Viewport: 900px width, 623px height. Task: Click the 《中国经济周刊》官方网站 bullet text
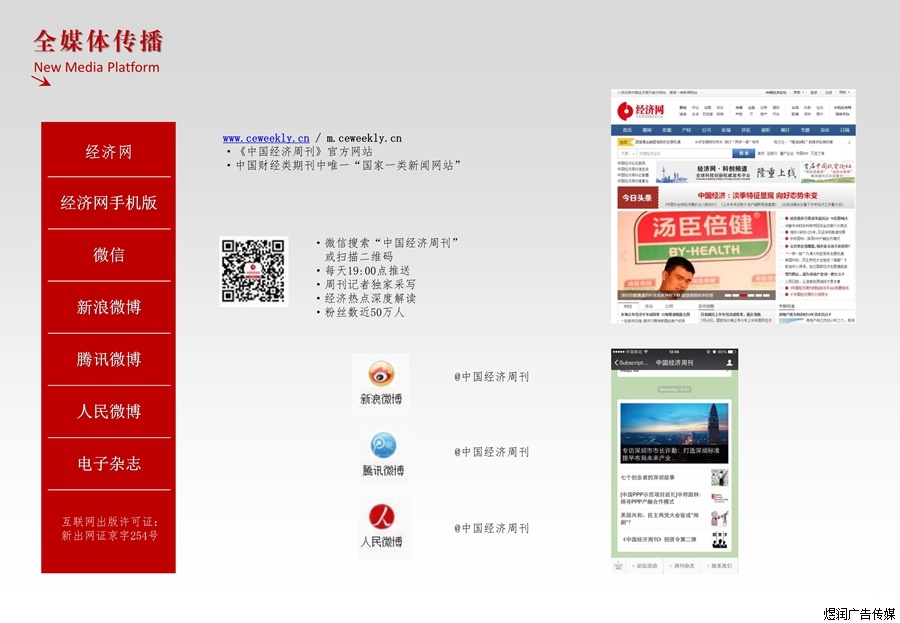(304, 152)
